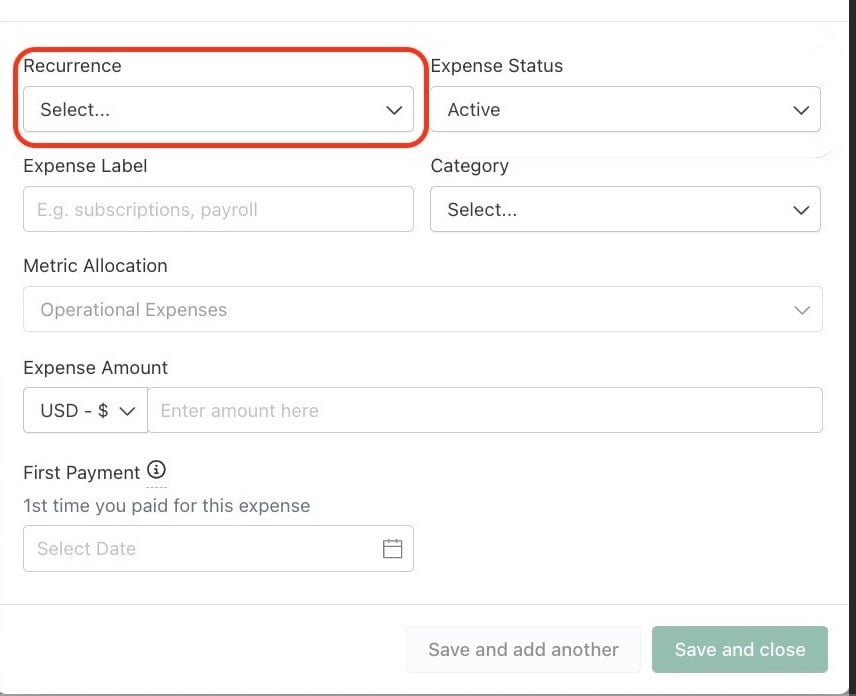The width and height of the screenshot is (856, 696).
Task: Expand the Metric Allocation Operational Expenses dropdown
Action: pyautogui.click(x=423, y=309)
